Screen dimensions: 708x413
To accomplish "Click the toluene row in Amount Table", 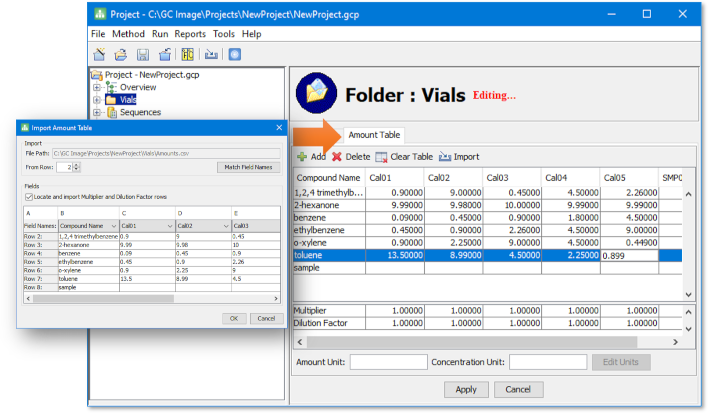I will pyautogui.click(x=488, y=255).
